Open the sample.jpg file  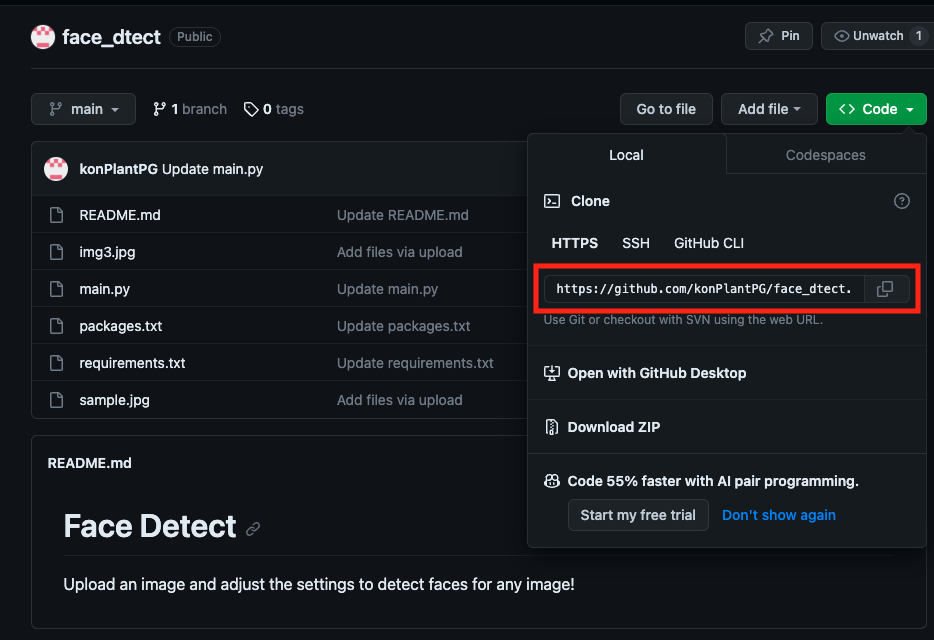coord(114,400)
